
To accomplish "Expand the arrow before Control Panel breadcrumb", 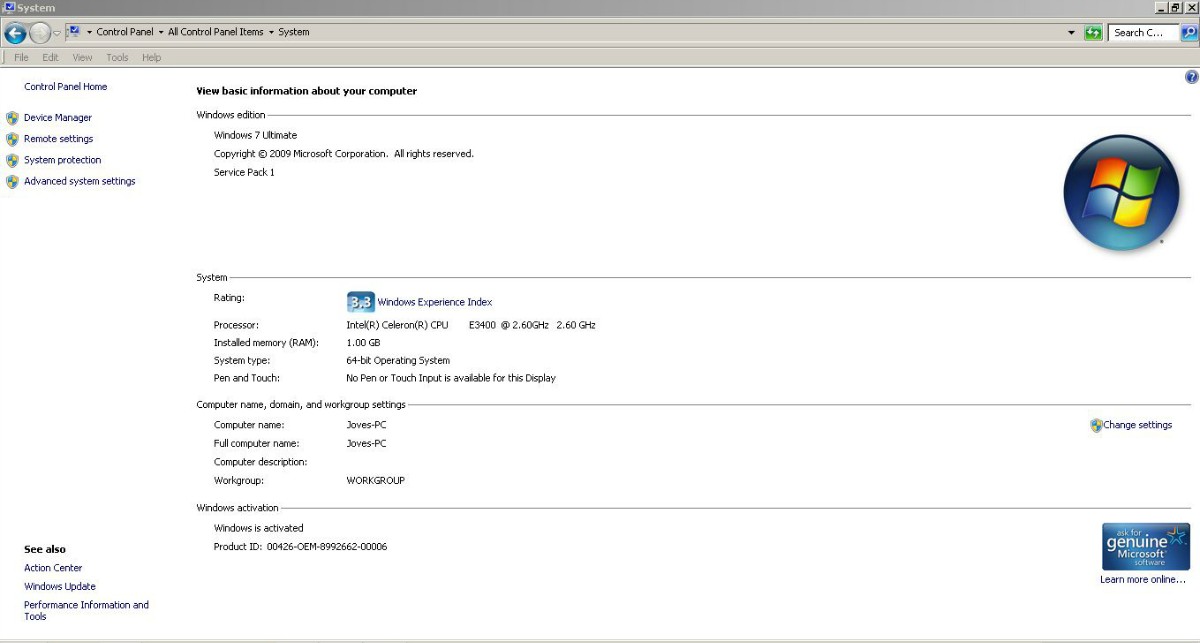I will pos(89,32).
